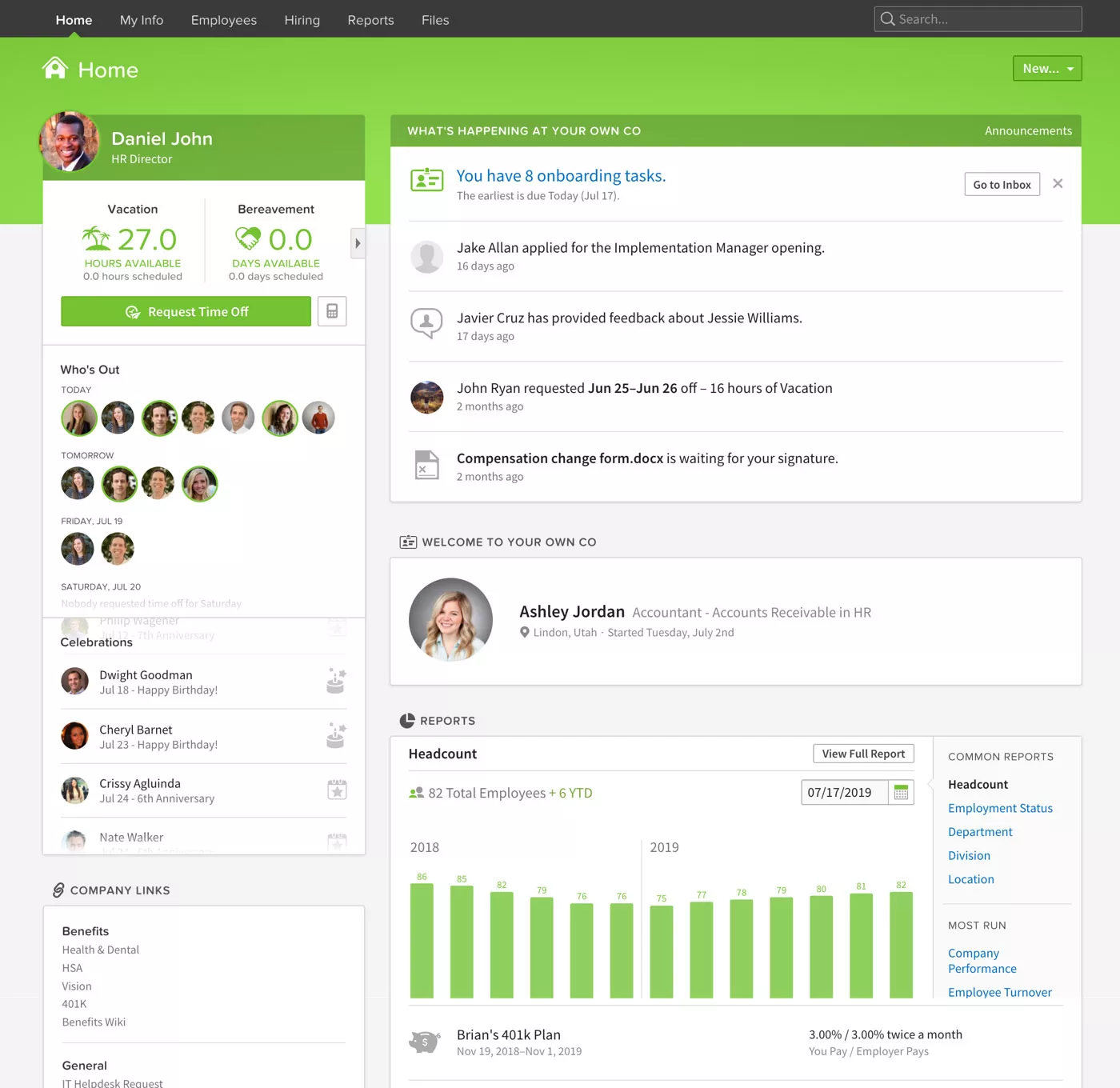This screenshot has height=1088, width=1120.
Task: Click the Reports section clock icon
Action: [x=408, y=720]
